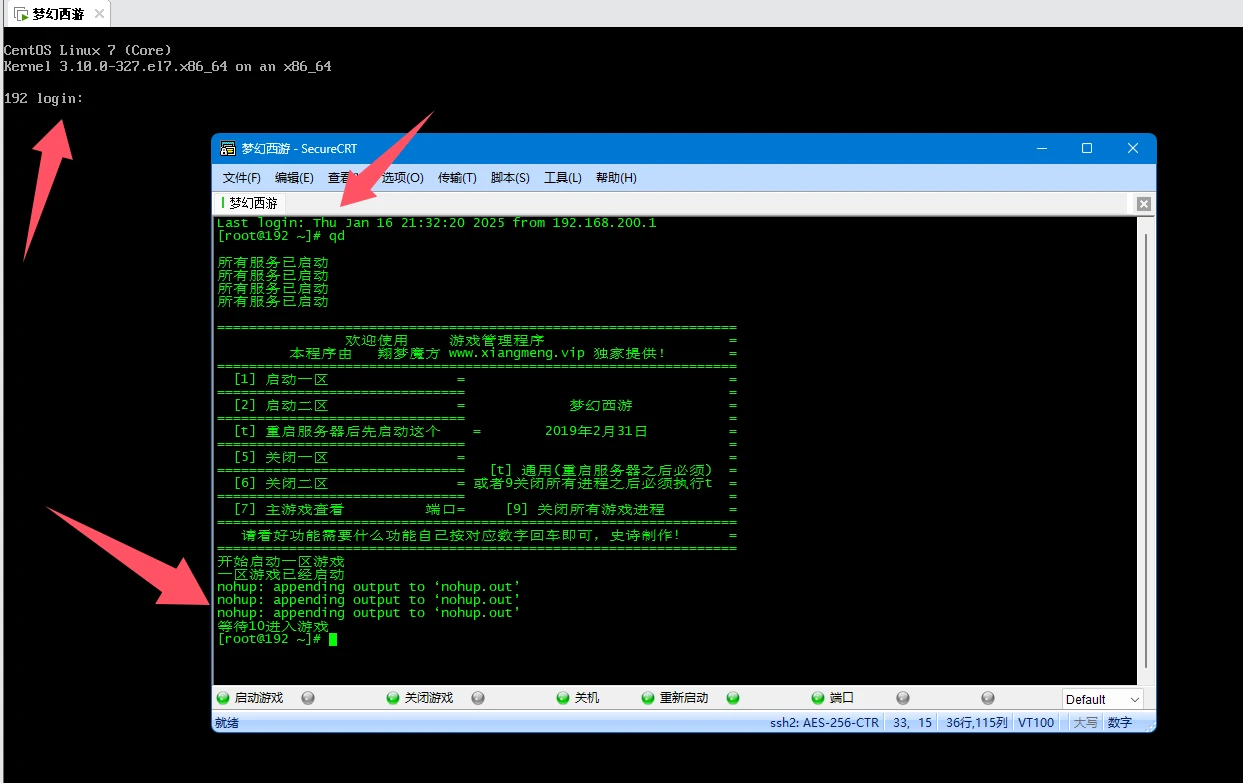Click the '[root@192 ~]# qd' command line
This screenshot has height=783, width=1243.
pos(281,236)
